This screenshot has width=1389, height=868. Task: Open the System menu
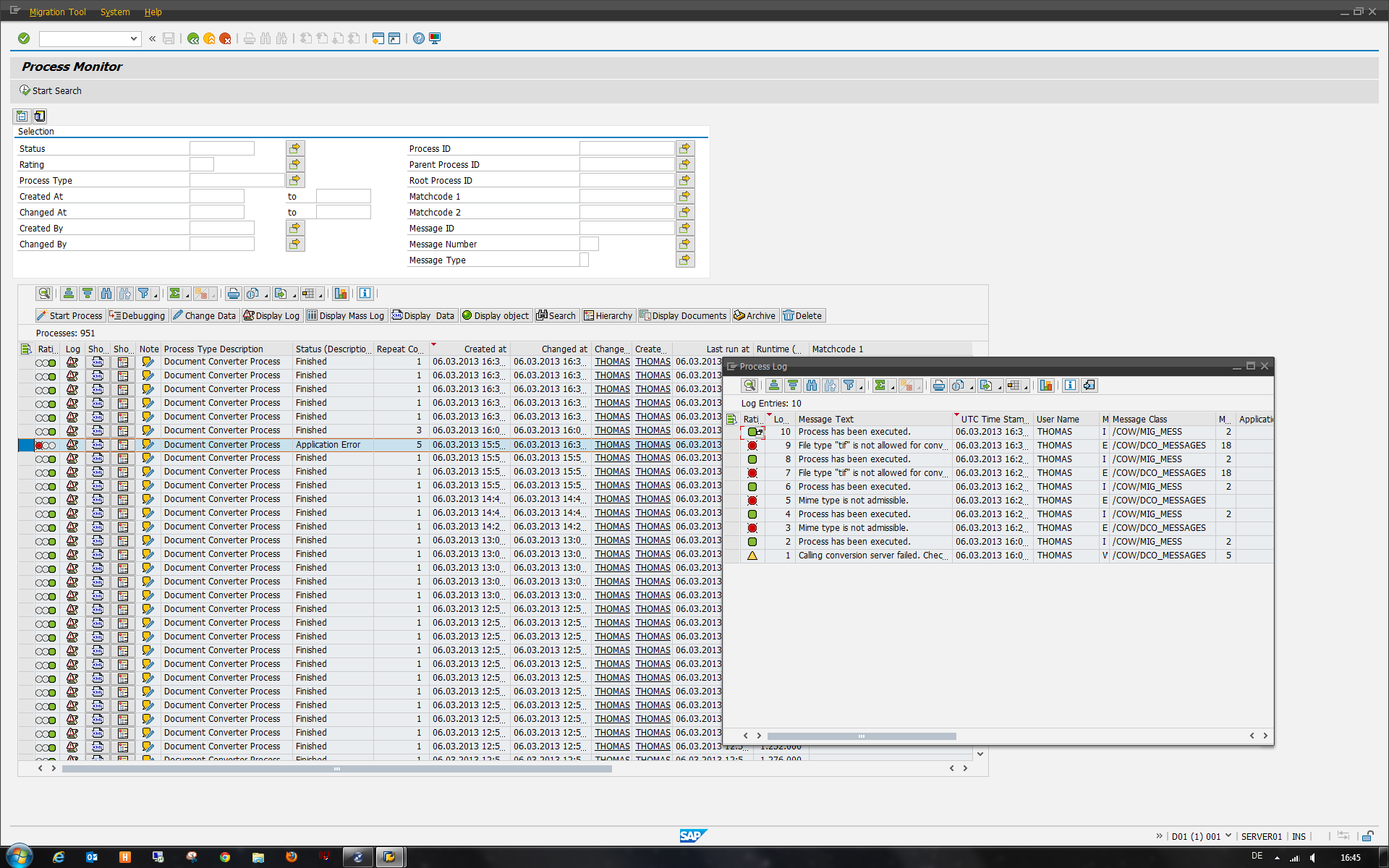point(115,12)
